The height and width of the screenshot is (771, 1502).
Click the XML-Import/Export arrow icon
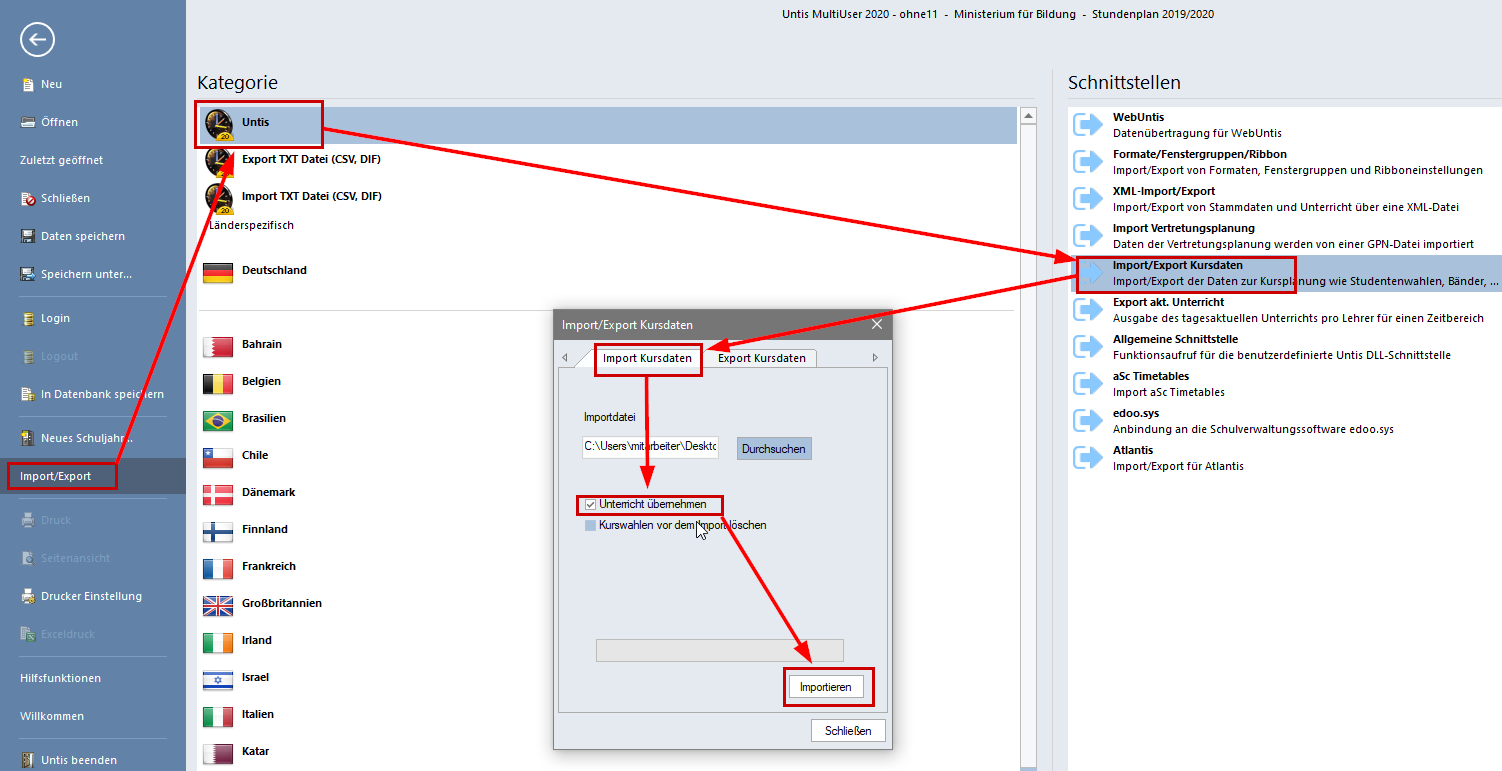coord(1087,199)
